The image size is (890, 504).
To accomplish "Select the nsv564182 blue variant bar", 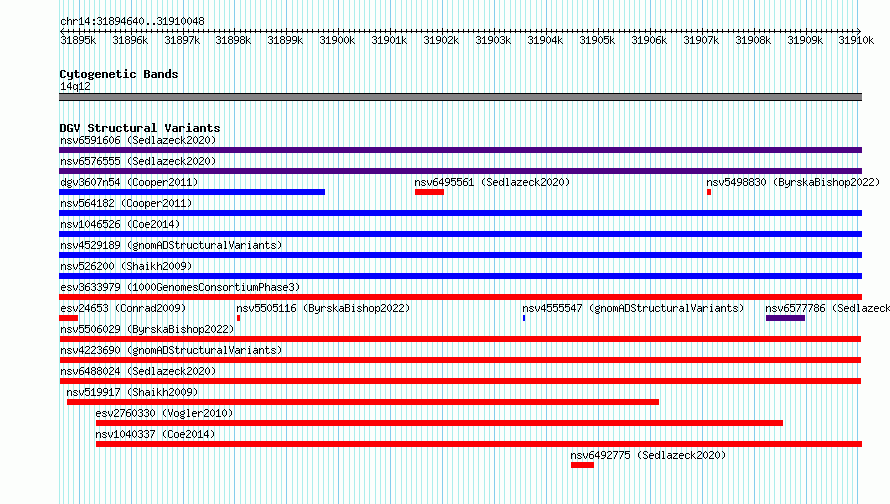I will tap(460, 213).
